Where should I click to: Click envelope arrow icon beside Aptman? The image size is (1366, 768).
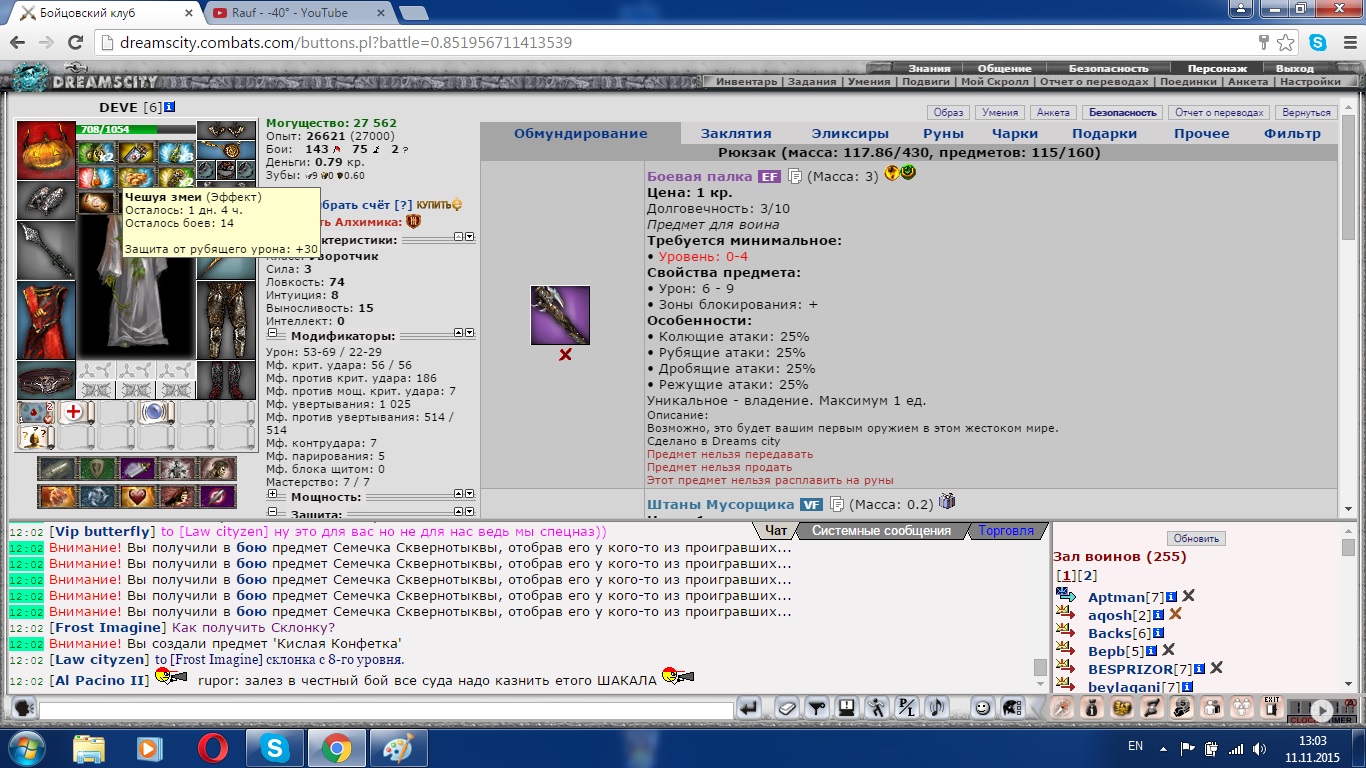coord(1065,596)
